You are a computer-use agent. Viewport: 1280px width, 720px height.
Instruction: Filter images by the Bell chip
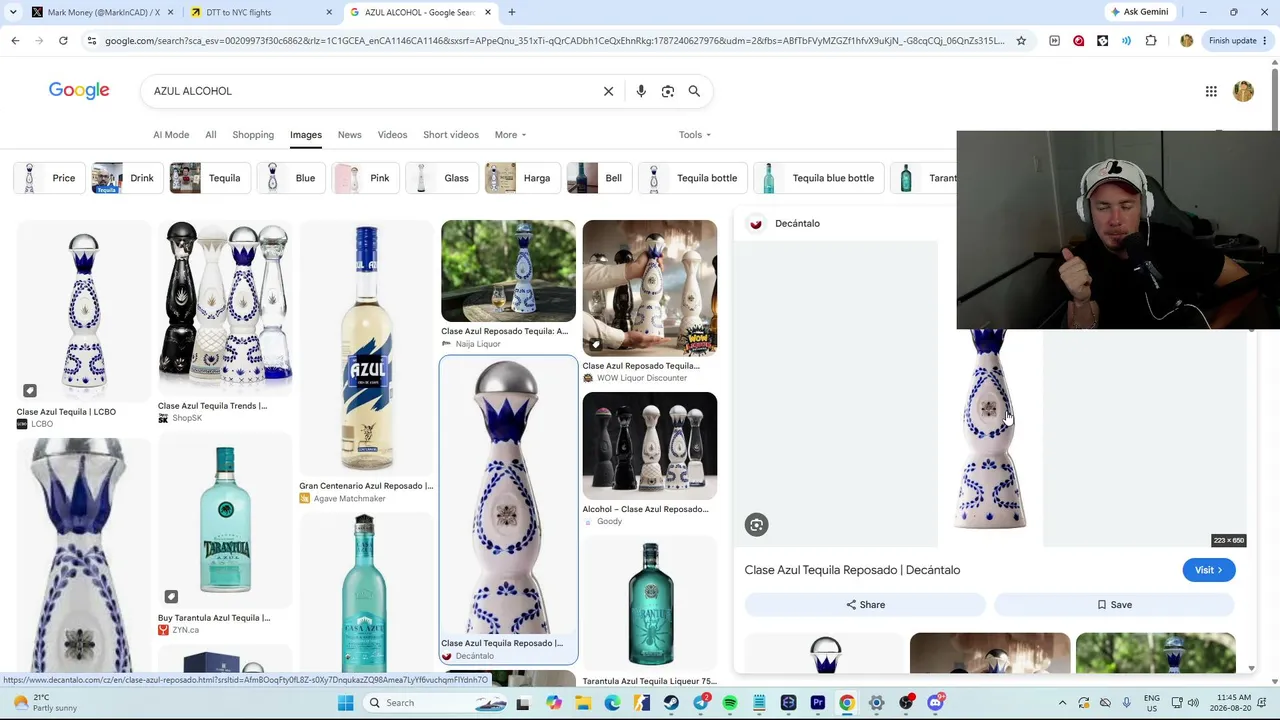pos(597,178)
